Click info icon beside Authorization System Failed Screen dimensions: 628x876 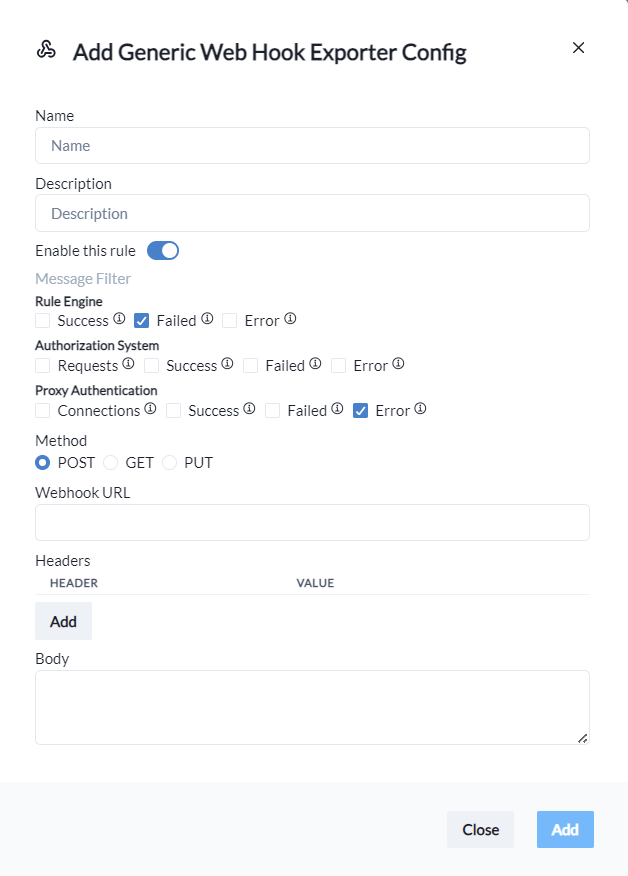coord(315,365)
